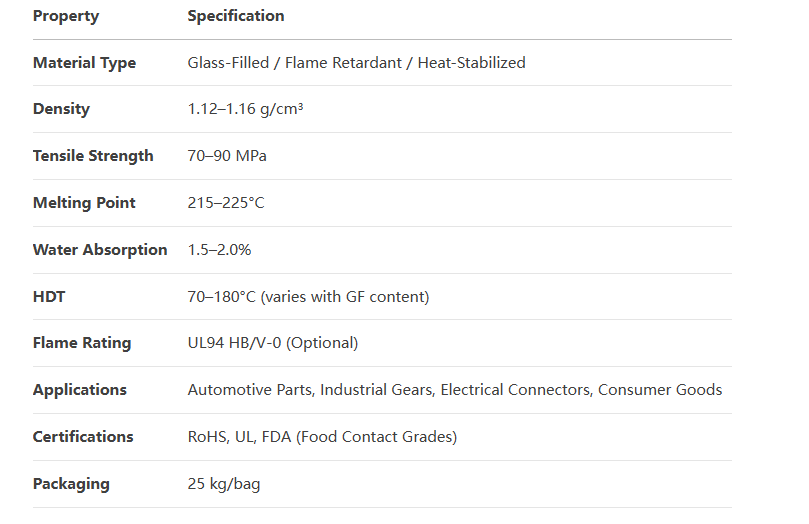Select the HDT property label
This screenshot has height=524, width=809.
(x=49, y=297)
